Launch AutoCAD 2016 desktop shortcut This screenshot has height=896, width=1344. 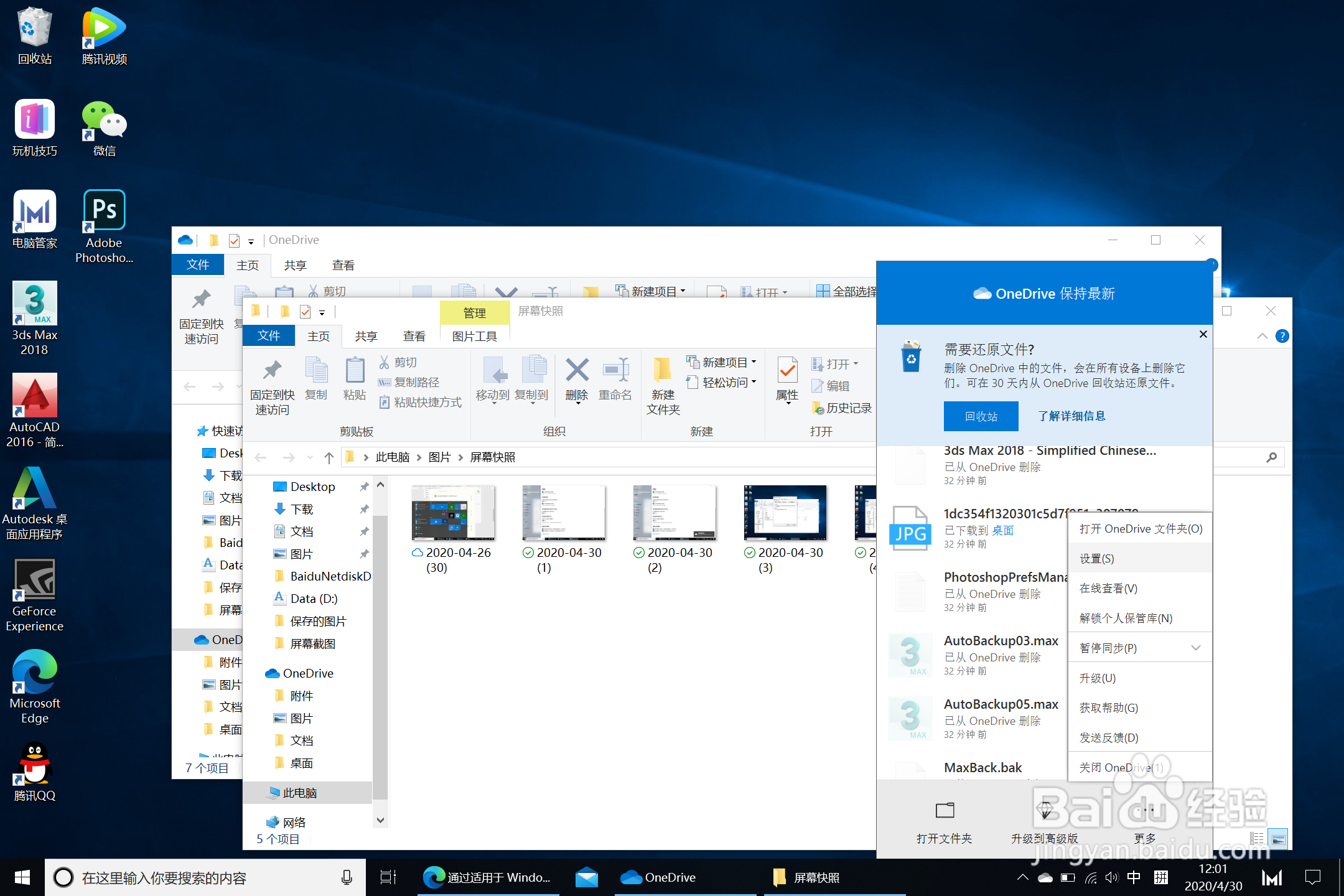pyautogui.click(x=35, y=411)
